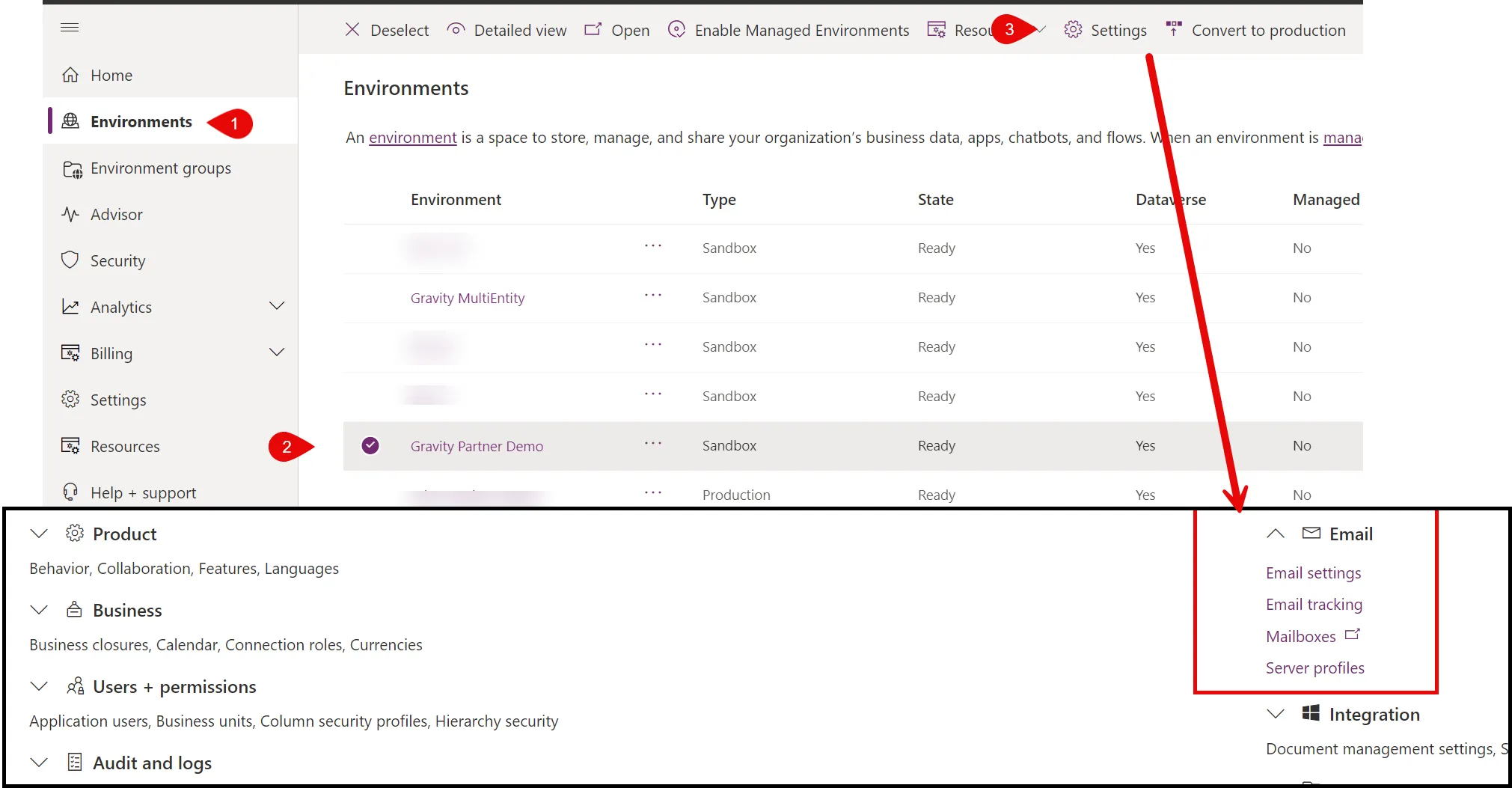The image size is (1512, 788).
Task: Click the Resources icon in sidebar
Action: click(x=70, y=446)
